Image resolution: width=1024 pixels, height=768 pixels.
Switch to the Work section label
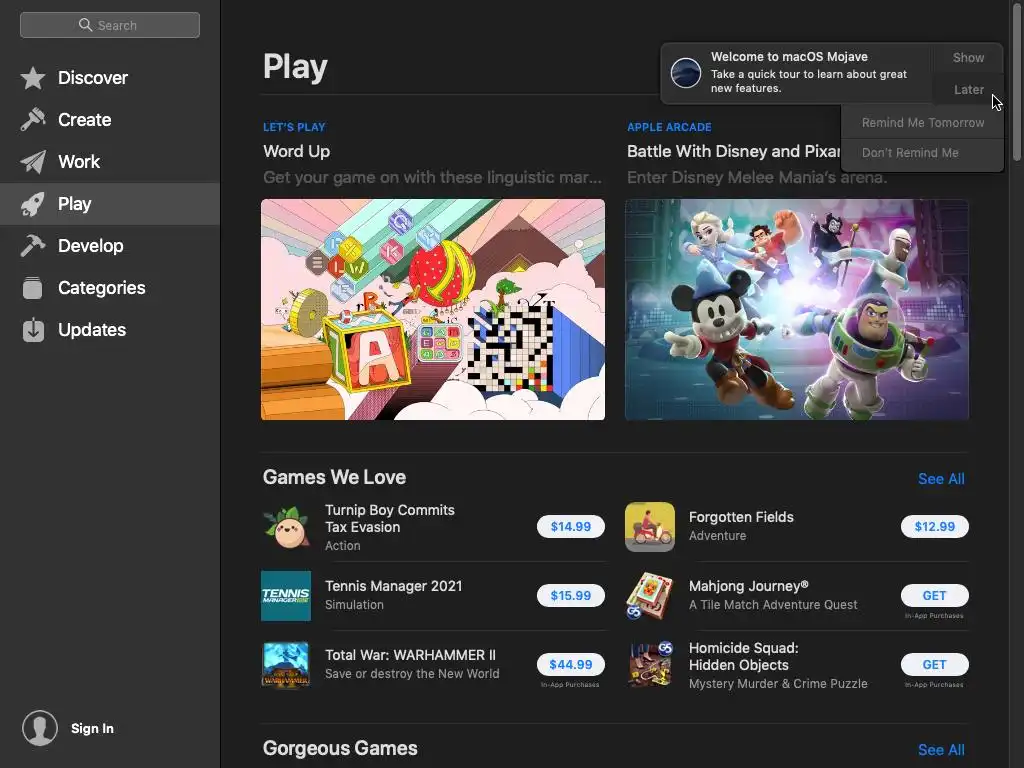pos(79,162)
